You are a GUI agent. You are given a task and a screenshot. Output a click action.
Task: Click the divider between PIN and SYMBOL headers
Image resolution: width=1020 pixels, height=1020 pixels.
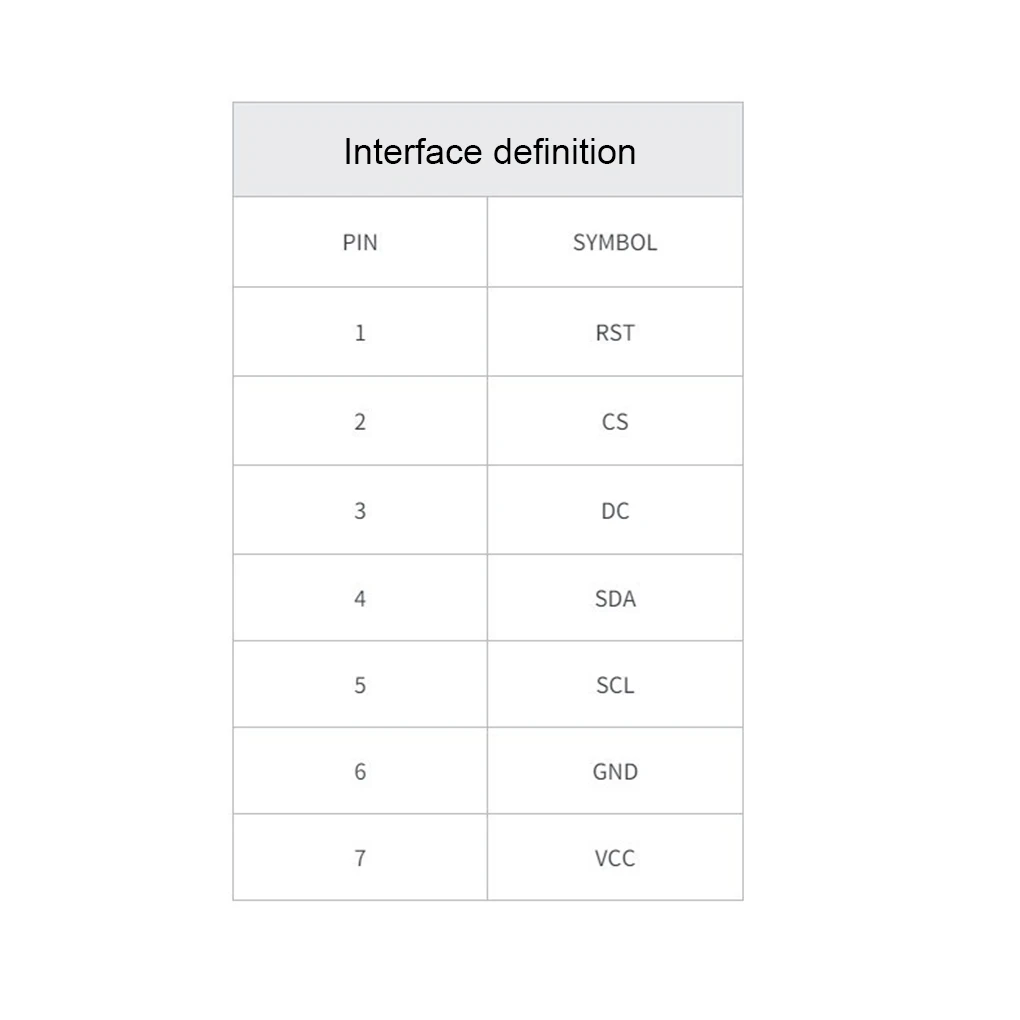[487, 242]
